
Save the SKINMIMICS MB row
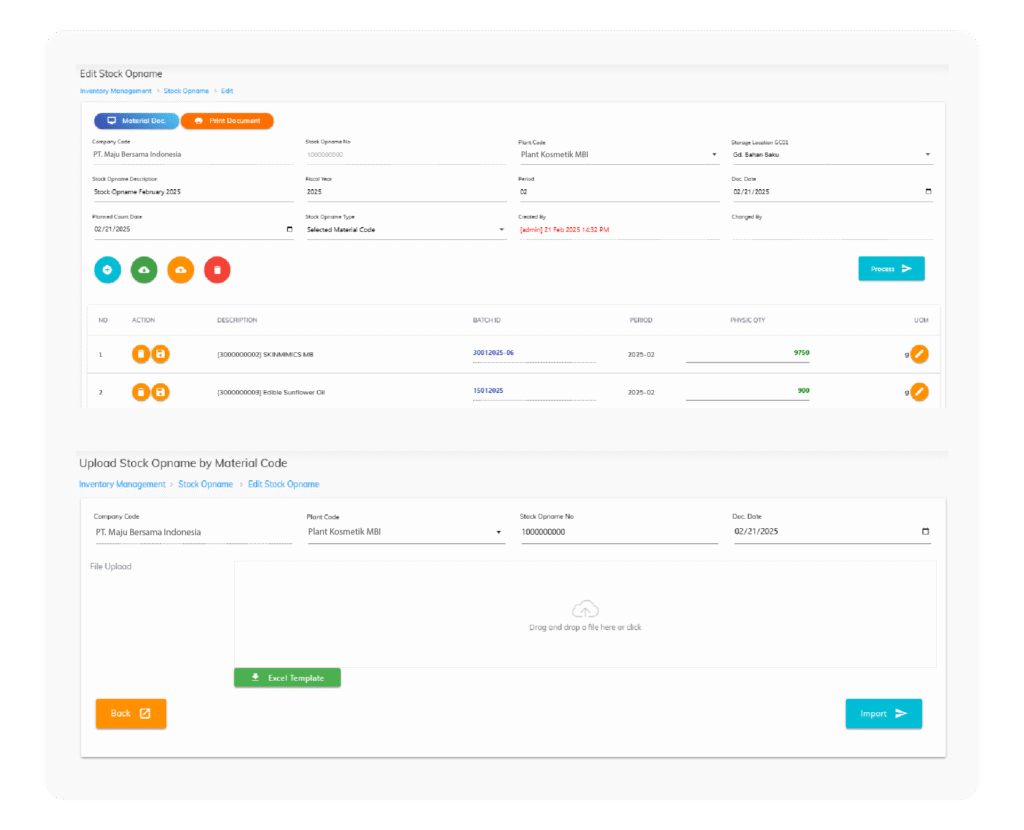(x=160, y=354)
